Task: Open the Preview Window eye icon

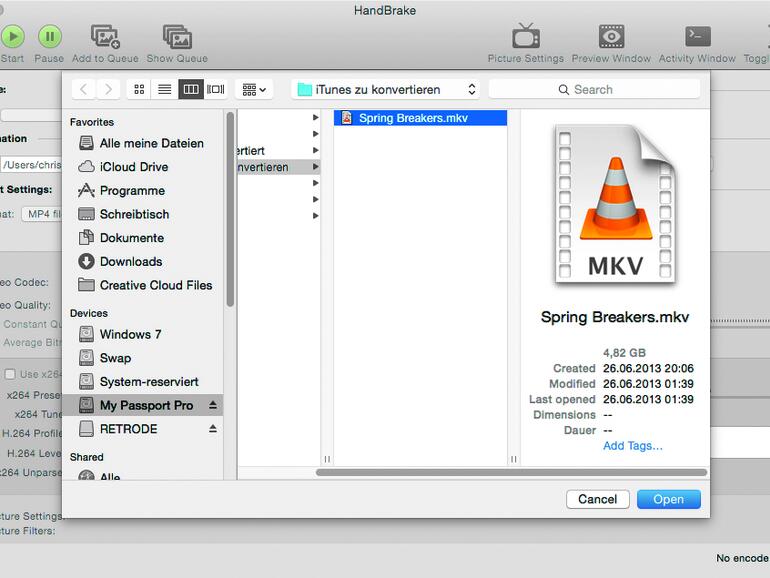Action: (611, 37)
